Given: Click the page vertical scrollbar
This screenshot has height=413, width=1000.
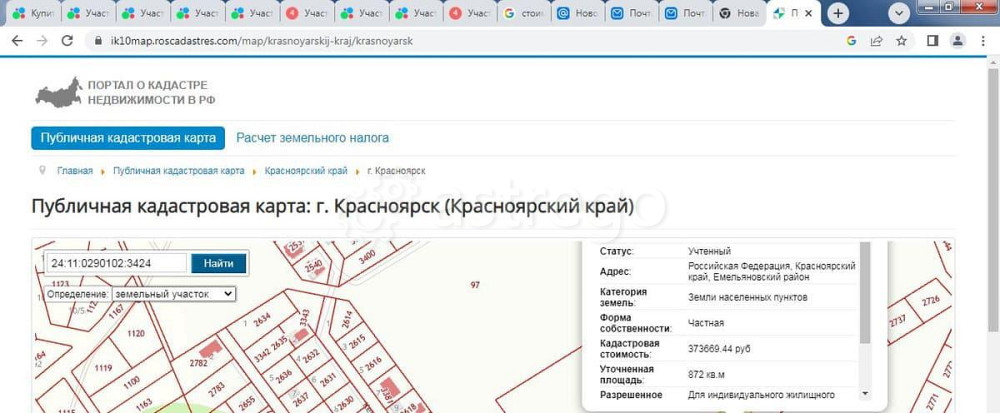Looking at the screenshot, I should tap(994, 198).
